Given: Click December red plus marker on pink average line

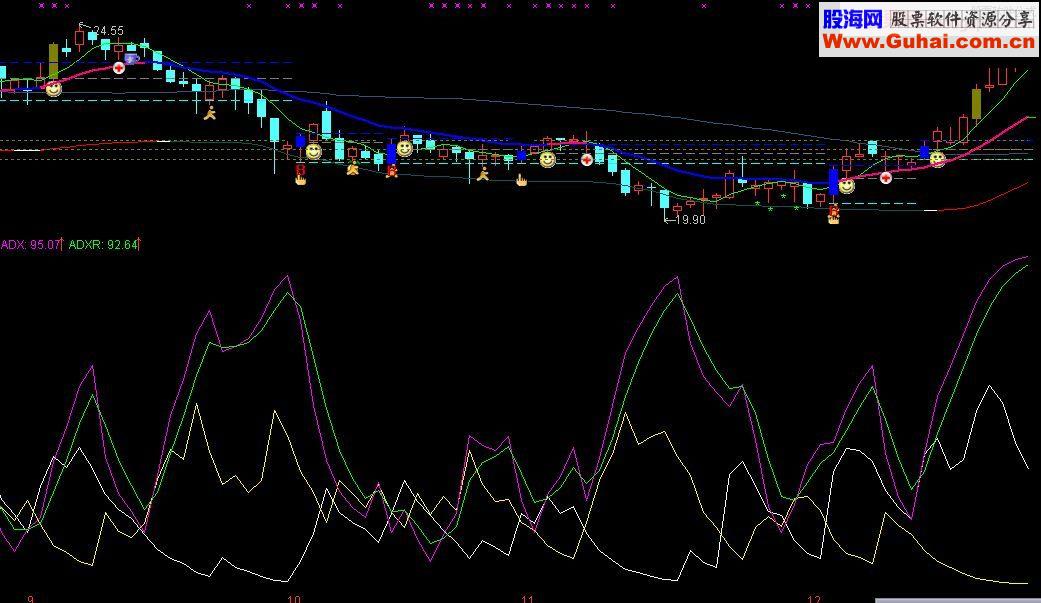Looking at the screenshot, I should pyautogui.click(x=886, y=177).
